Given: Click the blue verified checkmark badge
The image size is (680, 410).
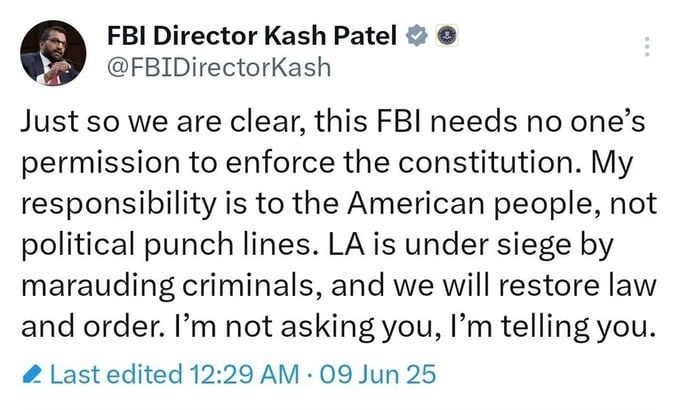Looking at the screenshot, I should (416, 36).
